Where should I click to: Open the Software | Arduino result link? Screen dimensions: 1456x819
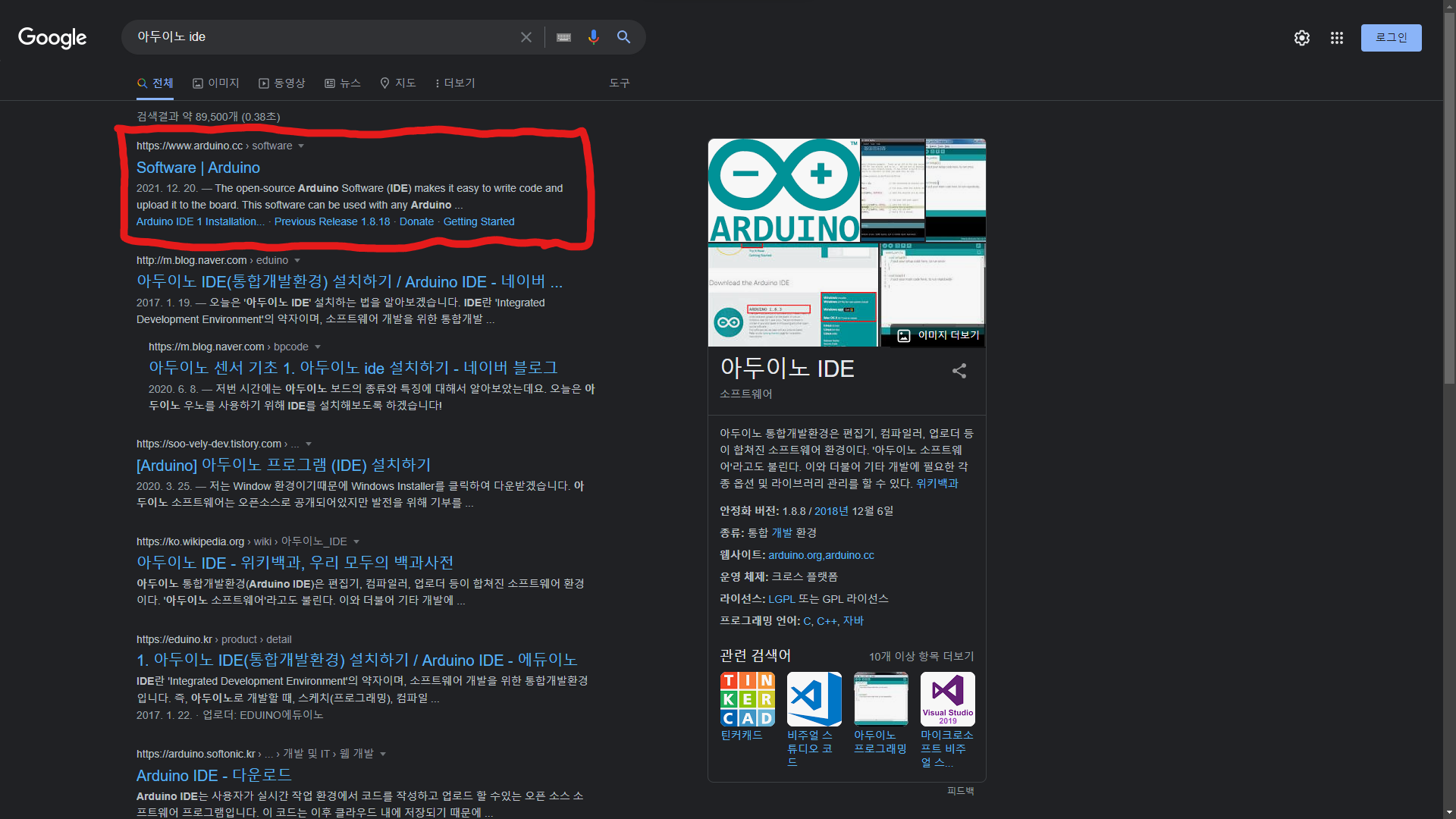(x=198, y=168)
